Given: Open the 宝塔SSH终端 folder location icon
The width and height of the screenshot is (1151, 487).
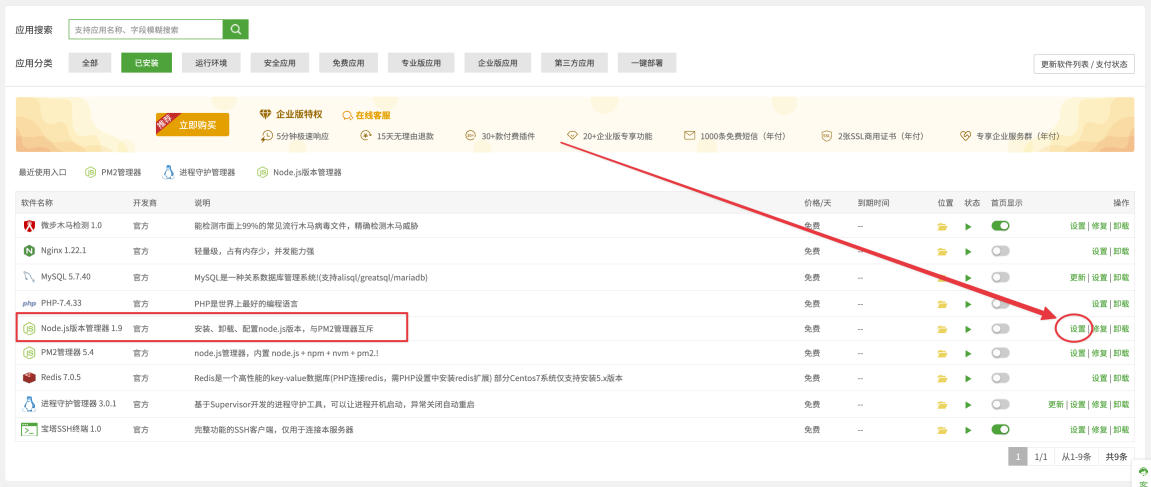Looking at the screenshot, I should tap(941, 430).
